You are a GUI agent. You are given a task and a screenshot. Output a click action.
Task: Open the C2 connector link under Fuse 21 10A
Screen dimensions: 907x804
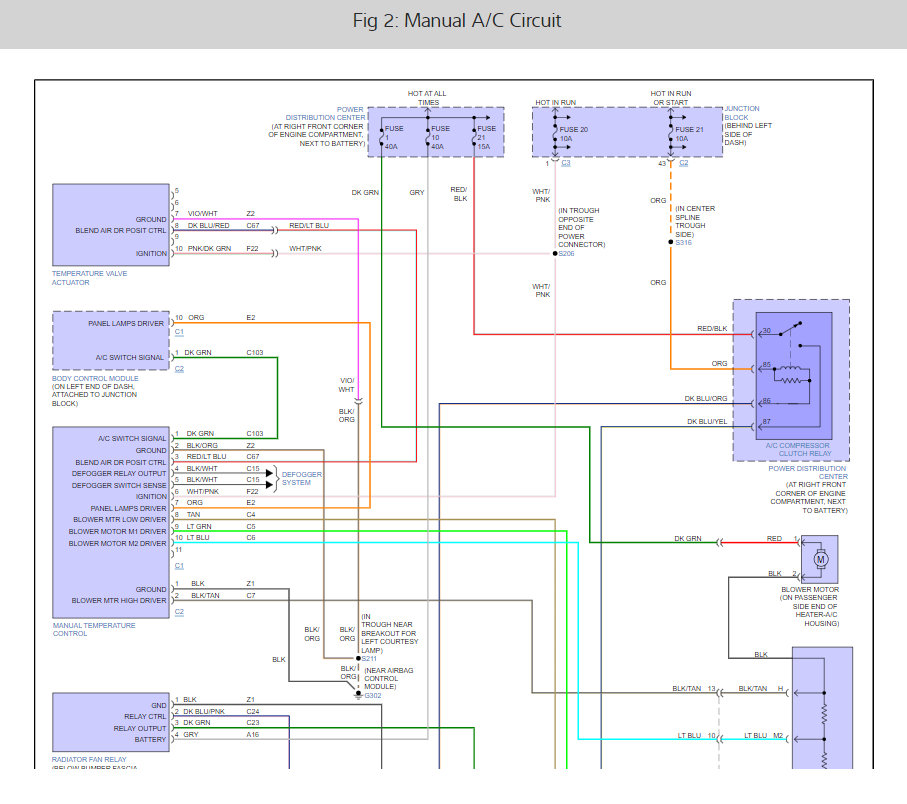pyautogui.click(x=684, y=163)
